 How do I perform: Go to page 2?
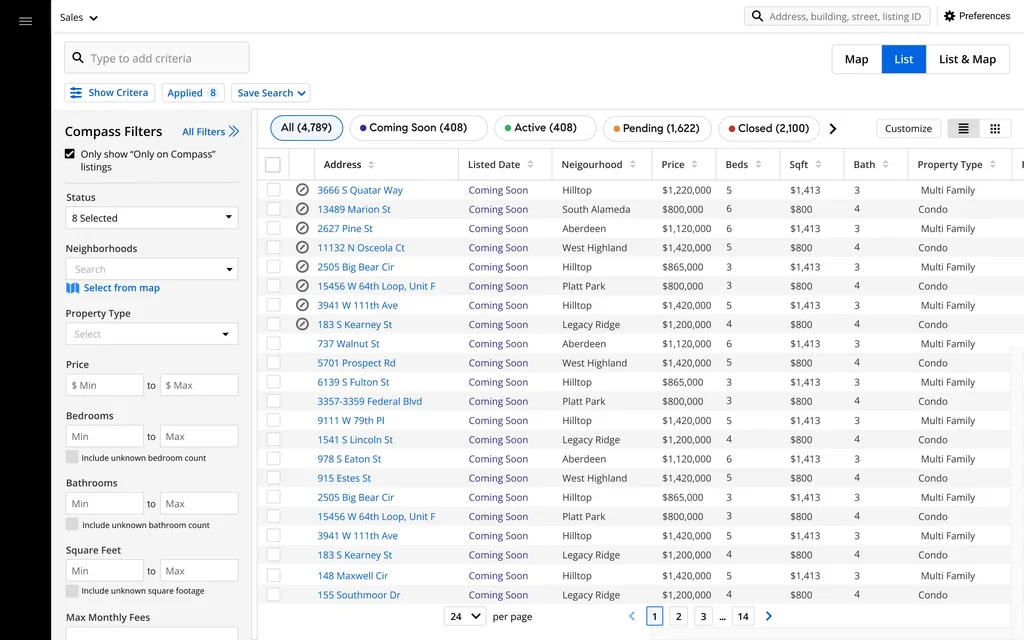(679, 616)
